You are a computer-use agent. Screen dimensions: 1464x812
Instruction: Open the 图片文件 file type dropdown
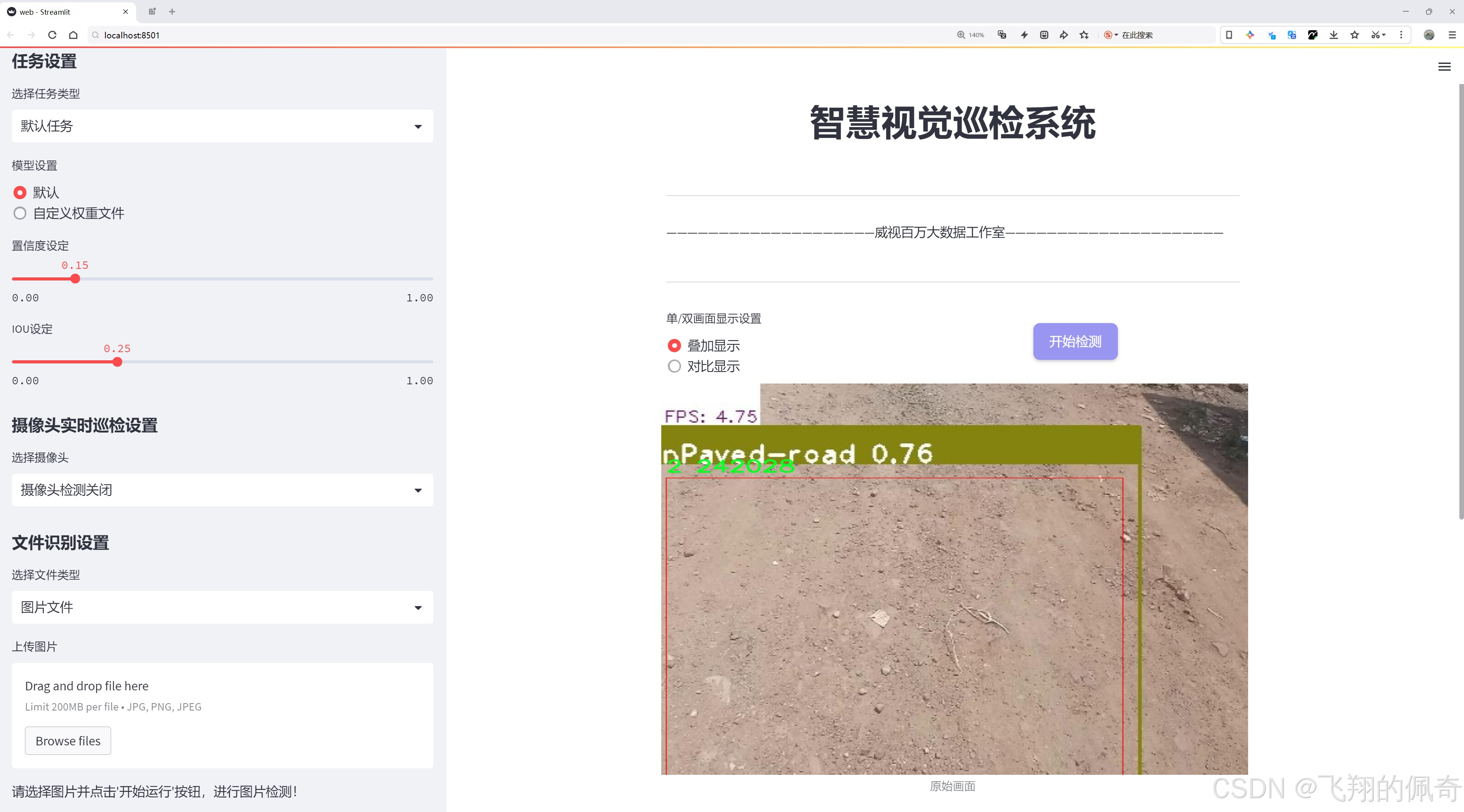pos(222,607)
